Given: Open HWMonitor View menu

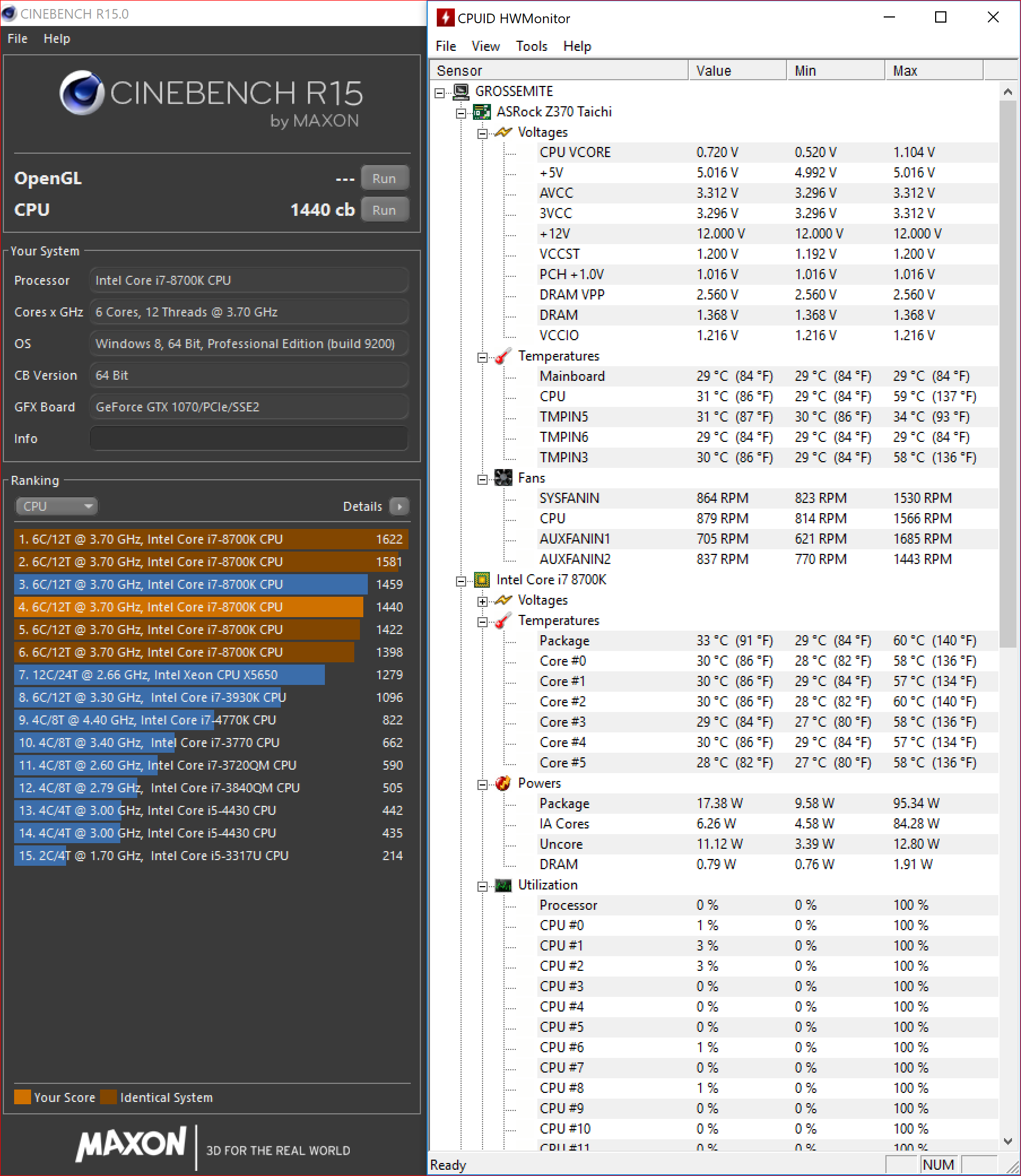Looking at the screenshot, I should click(x=485, y=46).
